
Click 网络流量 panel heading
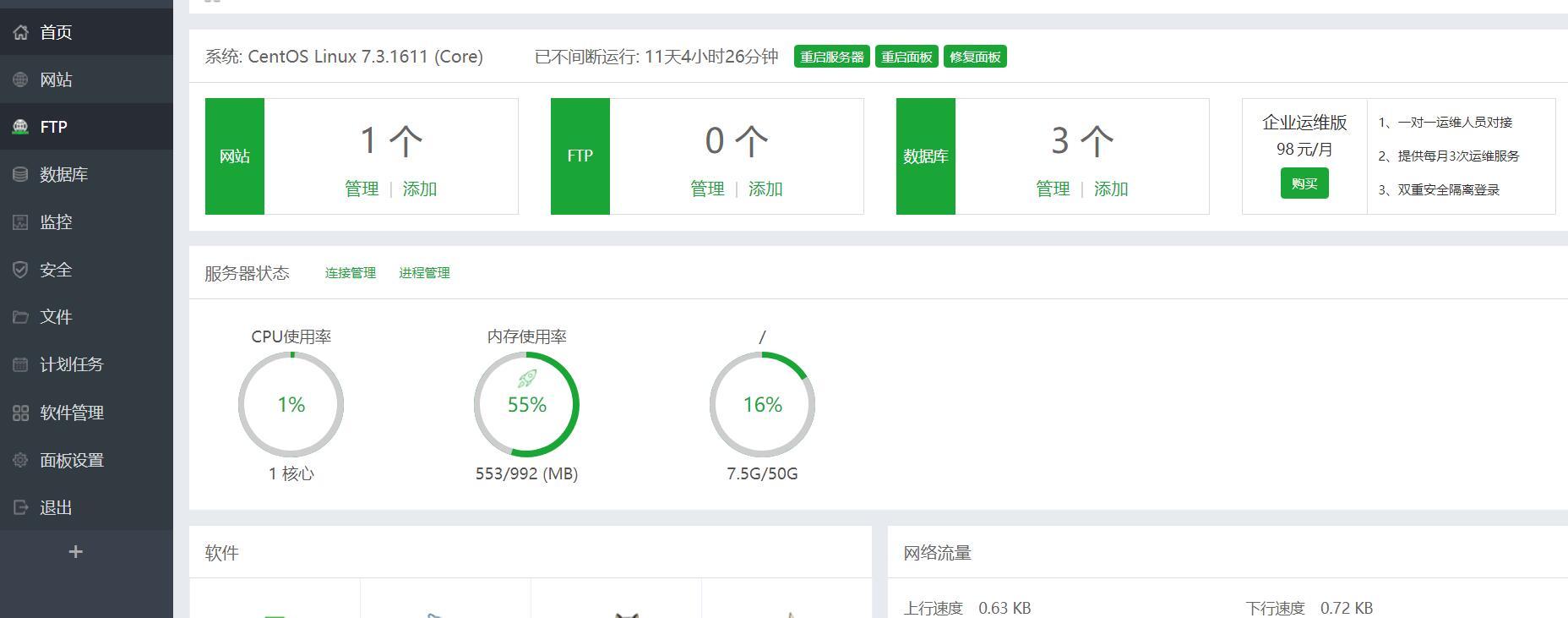point(937,553)
